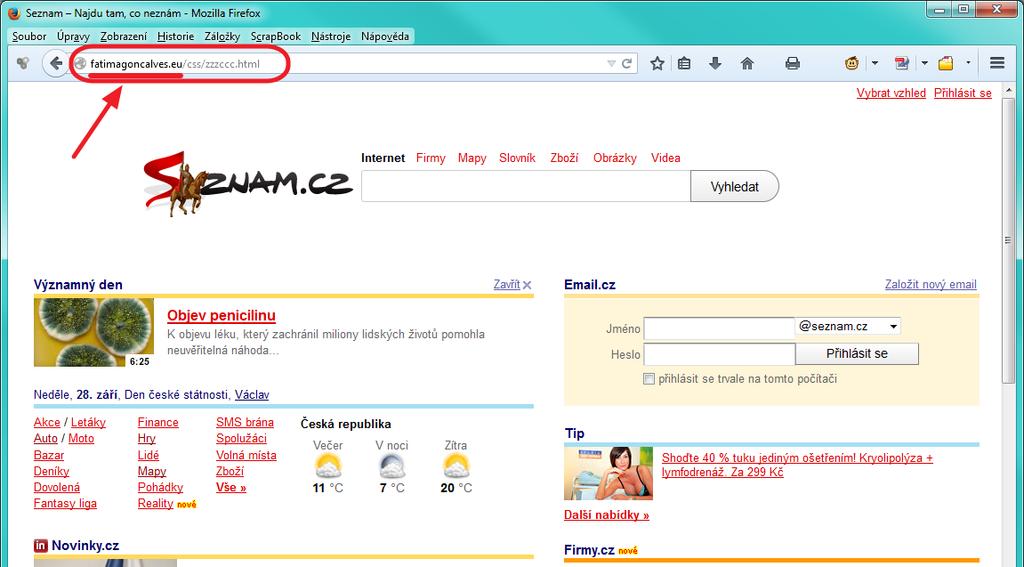Click the Tip advertisement thumbnail image

[x=608, y=474]
